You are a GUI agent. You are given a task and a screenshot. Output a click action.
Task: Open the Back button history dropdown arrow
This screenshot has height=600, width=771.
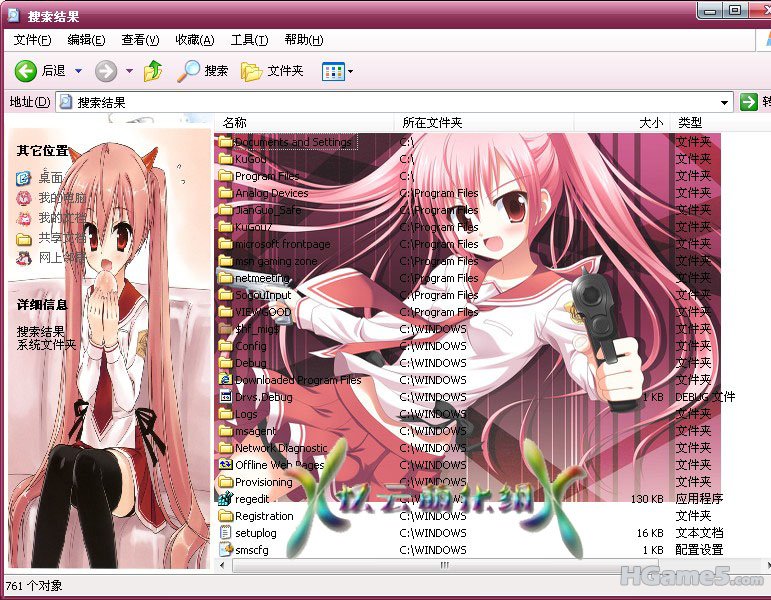pos(79,71)
